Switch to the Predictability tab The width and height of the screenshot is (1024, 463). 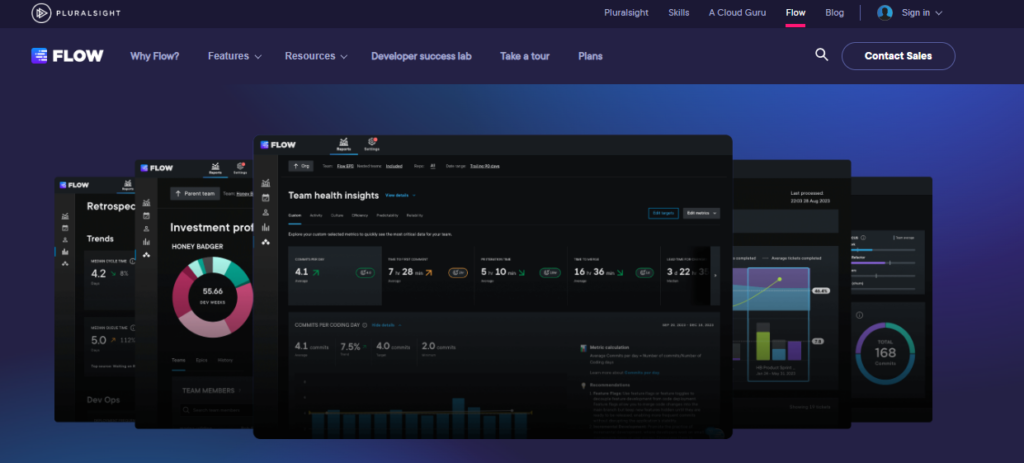pyautogui.click(x=387, y=216)
